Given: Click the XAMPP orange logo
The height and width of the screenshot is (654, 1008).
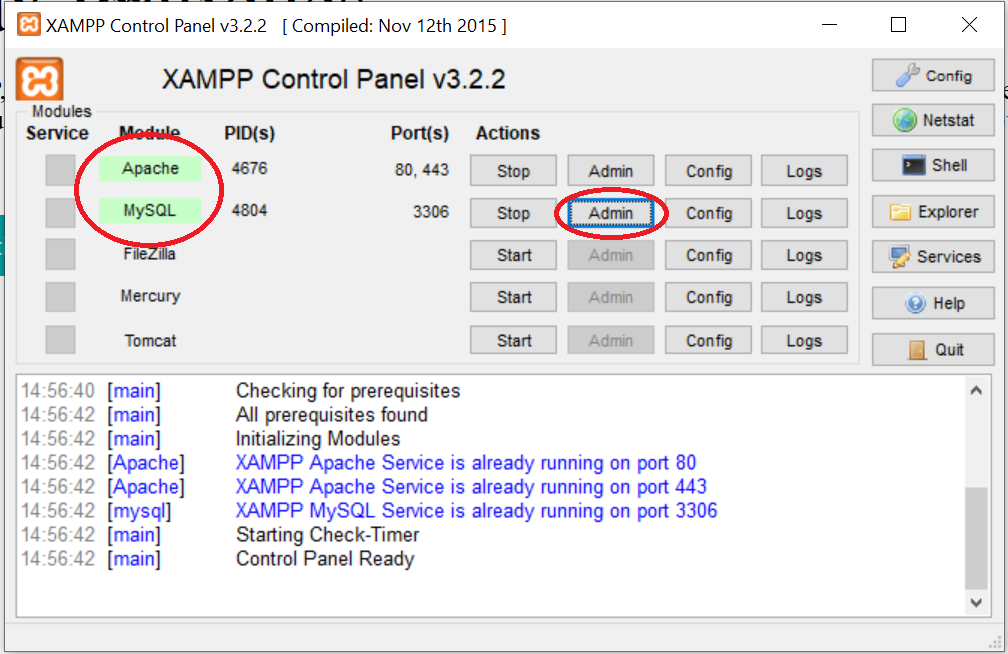Looking at the screenshot, I should tap(40, 79).
